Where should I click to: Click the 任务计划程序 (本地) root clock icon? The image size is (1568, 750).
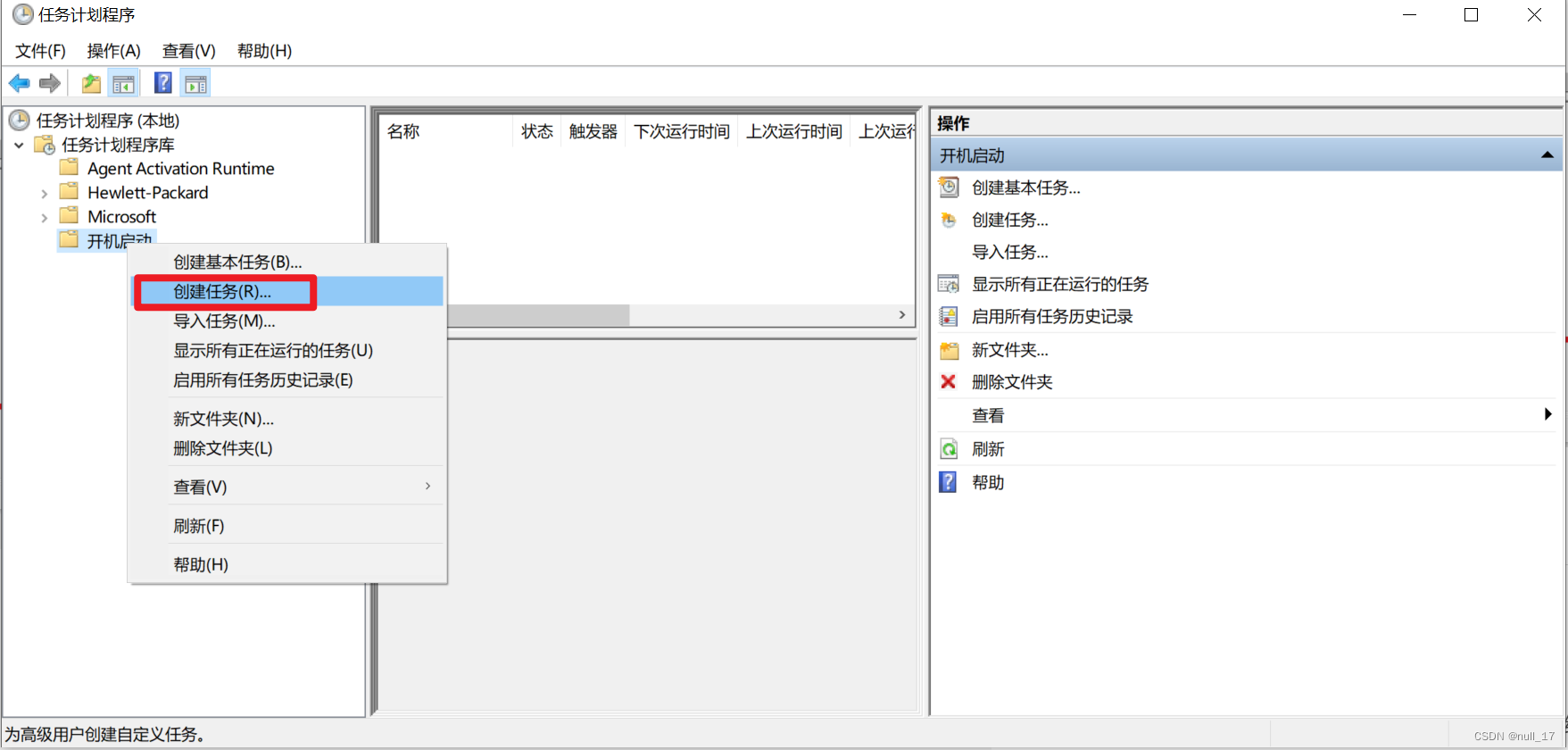[x=19, y=120]
